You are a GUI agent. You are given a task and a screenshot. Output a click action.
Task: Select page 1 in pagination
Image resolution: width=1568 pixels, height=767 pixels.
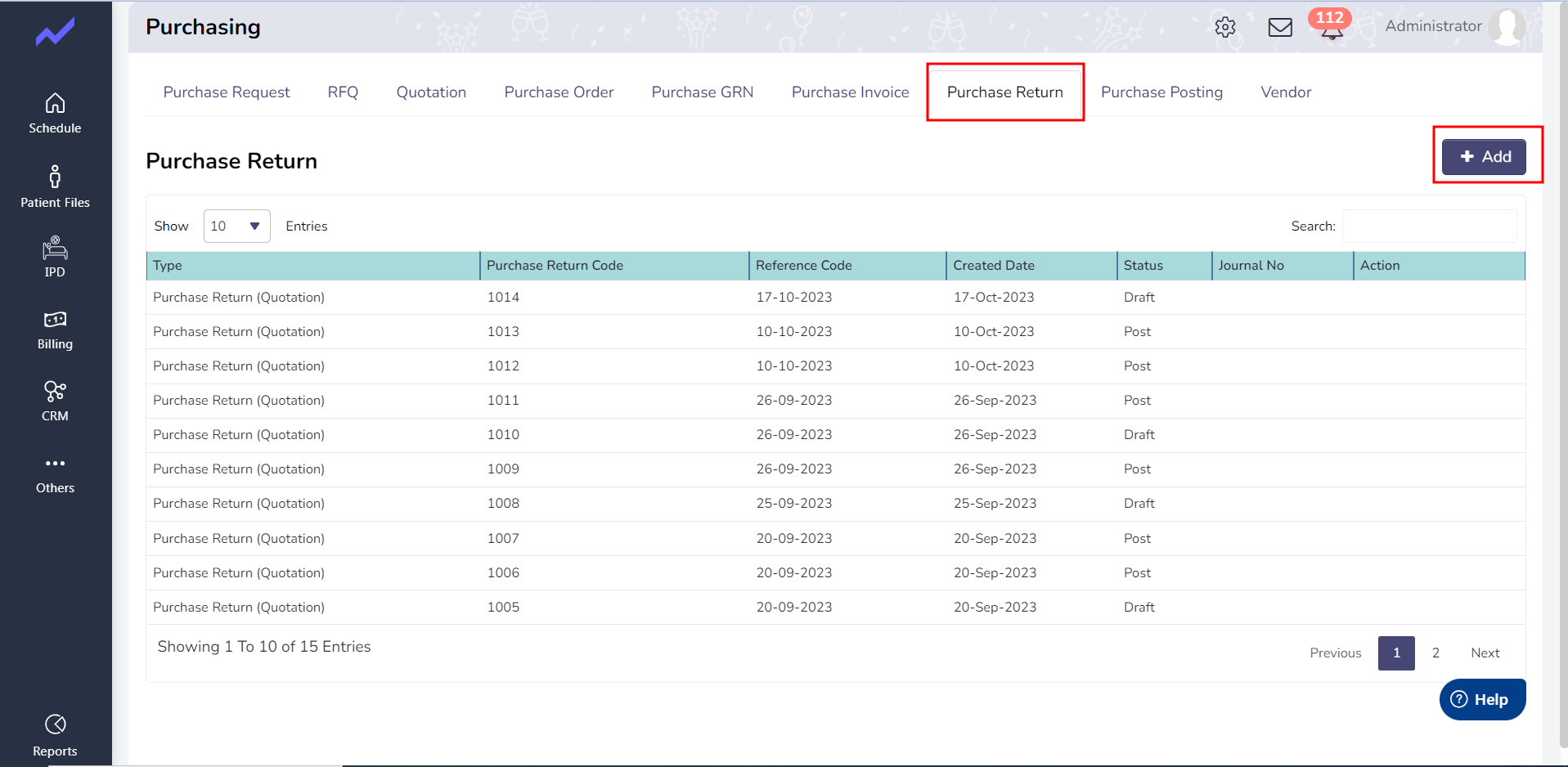click(x=1396, y=653)
